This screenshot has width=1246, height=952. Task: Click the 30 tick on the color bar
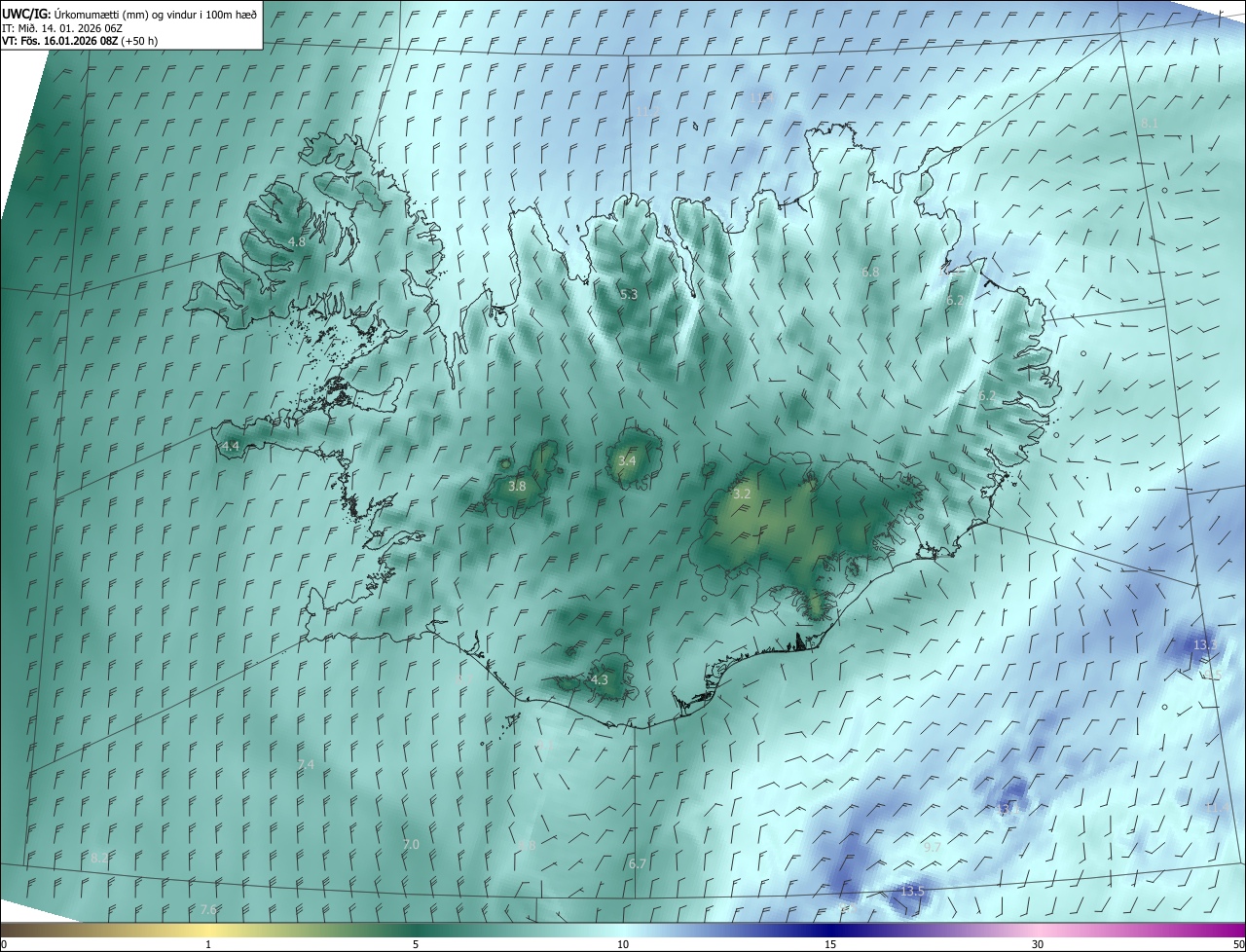(x=1038, y=944)
